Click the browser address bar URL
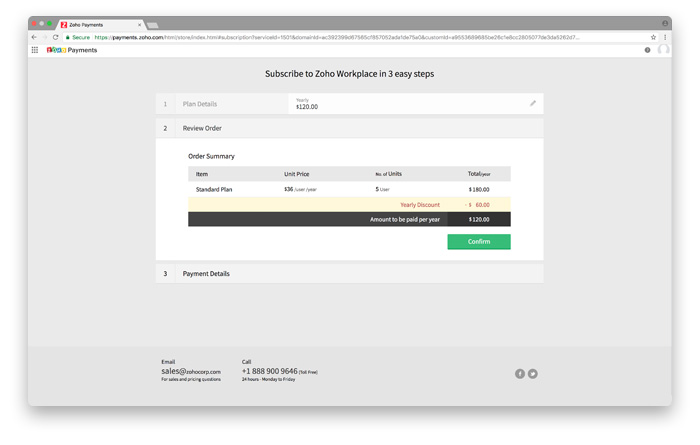 [337, 37]
